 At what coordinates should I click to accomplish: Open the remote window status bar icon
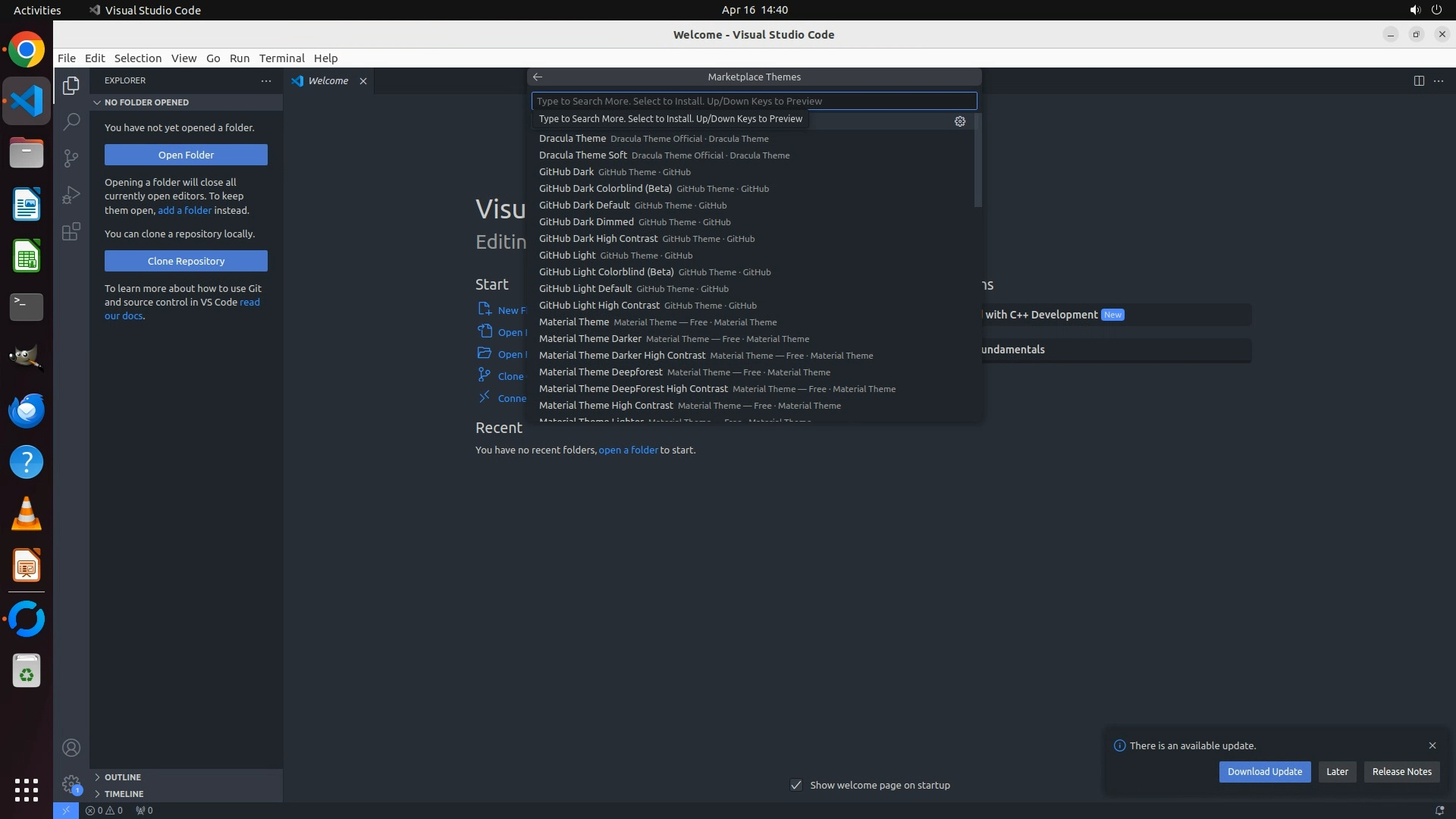tap(66, 810)
